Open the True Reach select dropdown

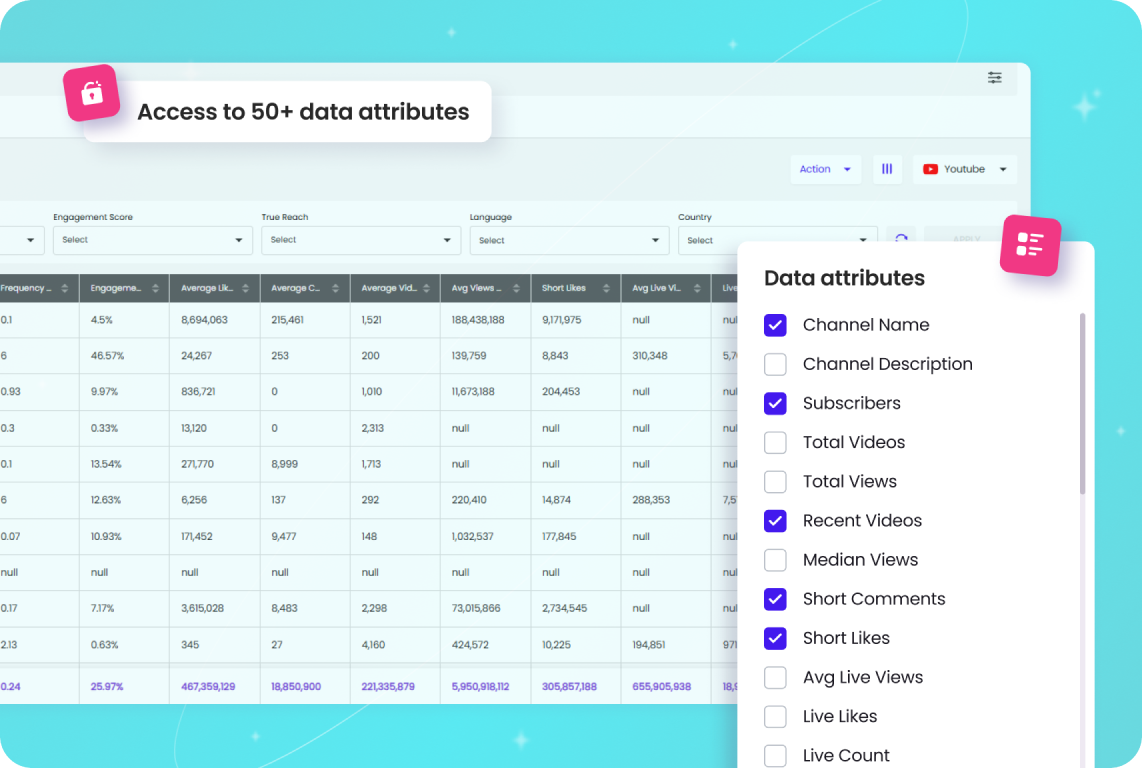(x=361, y=240)
